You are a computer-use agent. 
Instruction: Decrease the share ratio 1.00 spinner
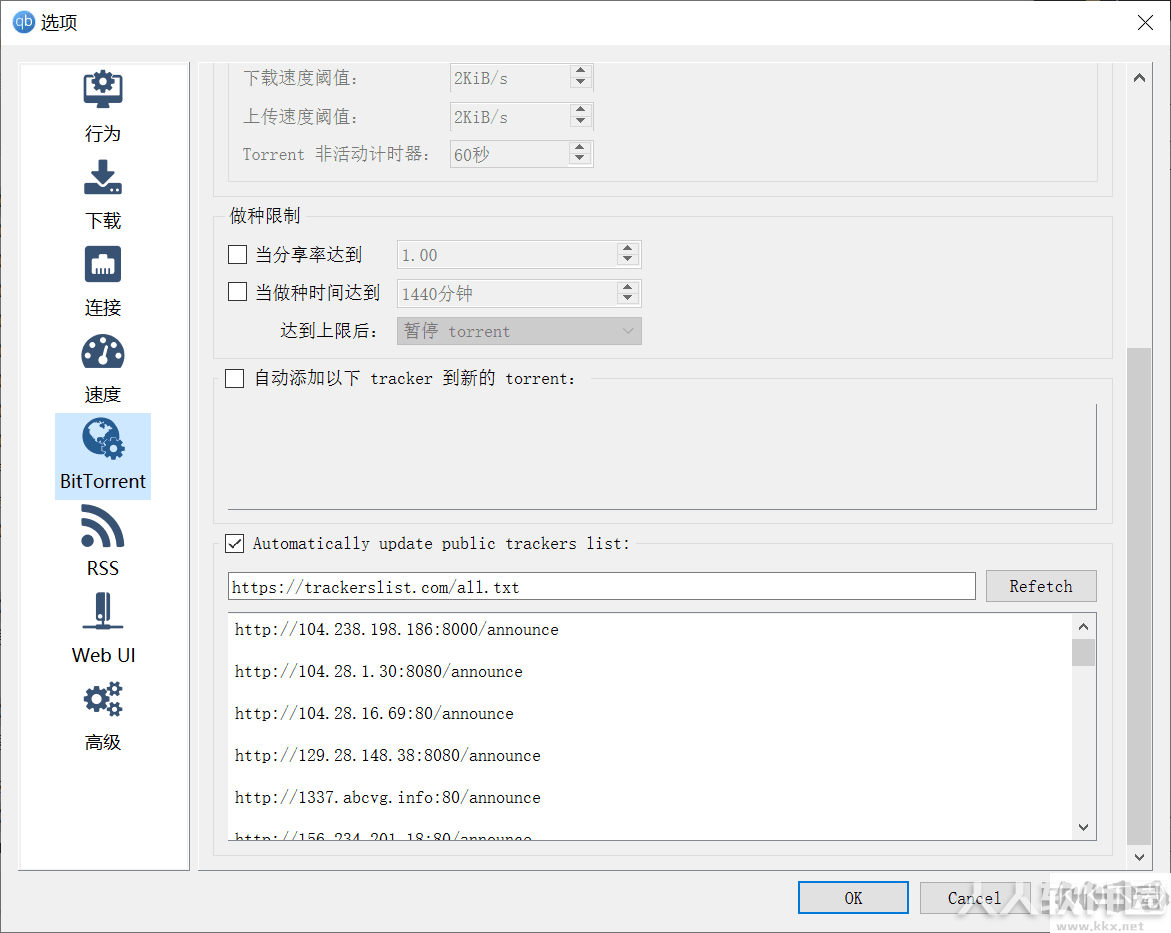(628, 260)
